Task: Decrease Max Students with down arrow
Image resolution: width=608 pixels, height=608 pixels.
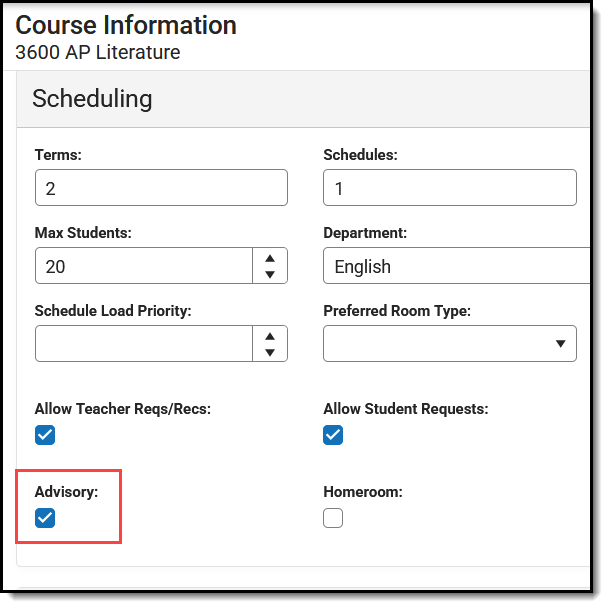Action: pos(270,275)
